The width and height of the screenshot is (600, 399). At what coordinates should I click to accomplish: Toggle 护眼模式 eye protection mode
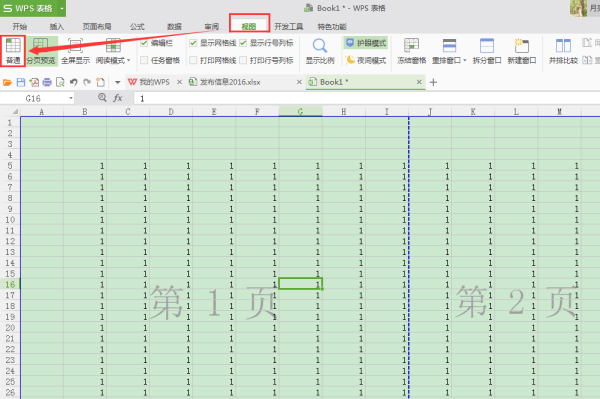coord(366,43)
